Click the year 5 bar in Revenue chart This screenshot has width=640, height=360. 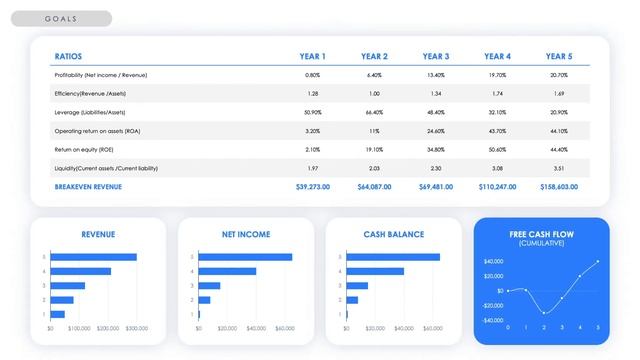click(93, 257)
